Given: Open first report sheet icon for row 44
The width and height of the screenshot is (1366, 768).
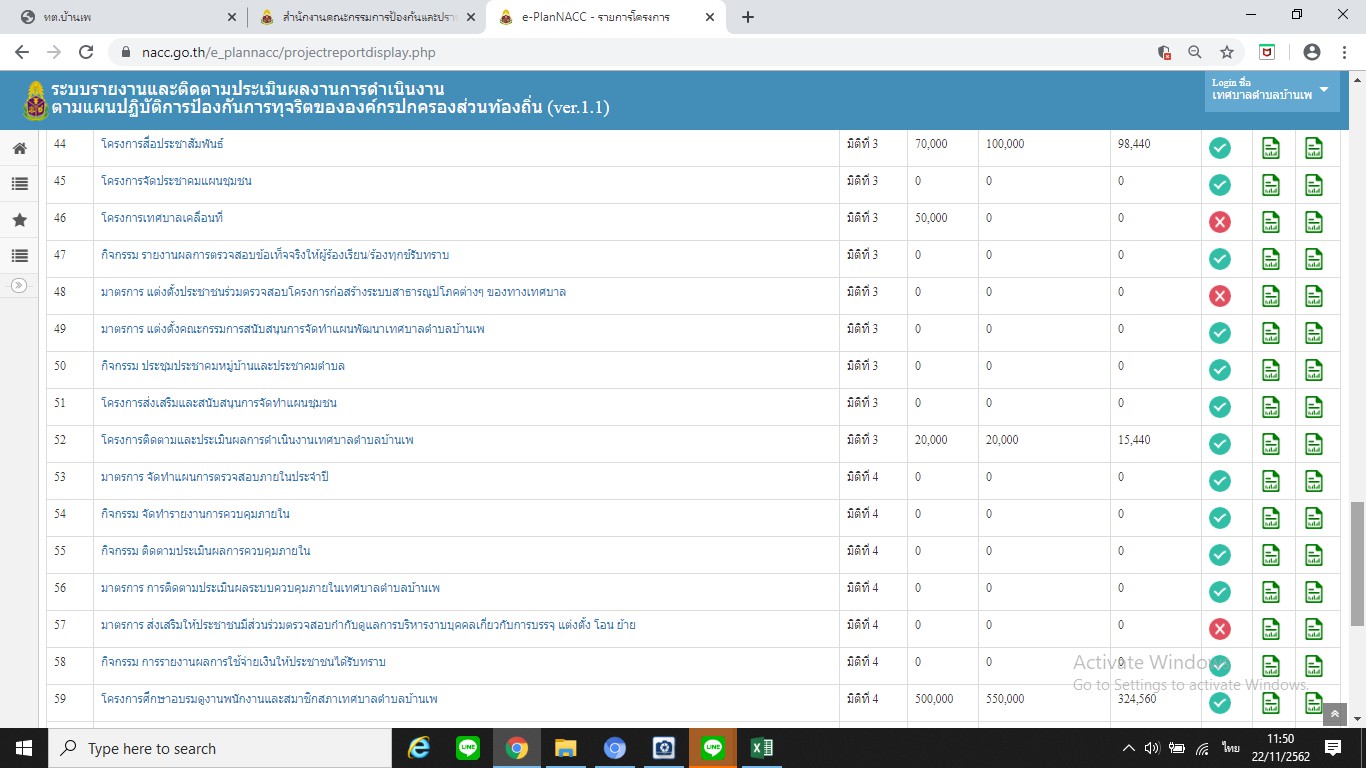Looking at the screenshot, I should coord(1271,148).
